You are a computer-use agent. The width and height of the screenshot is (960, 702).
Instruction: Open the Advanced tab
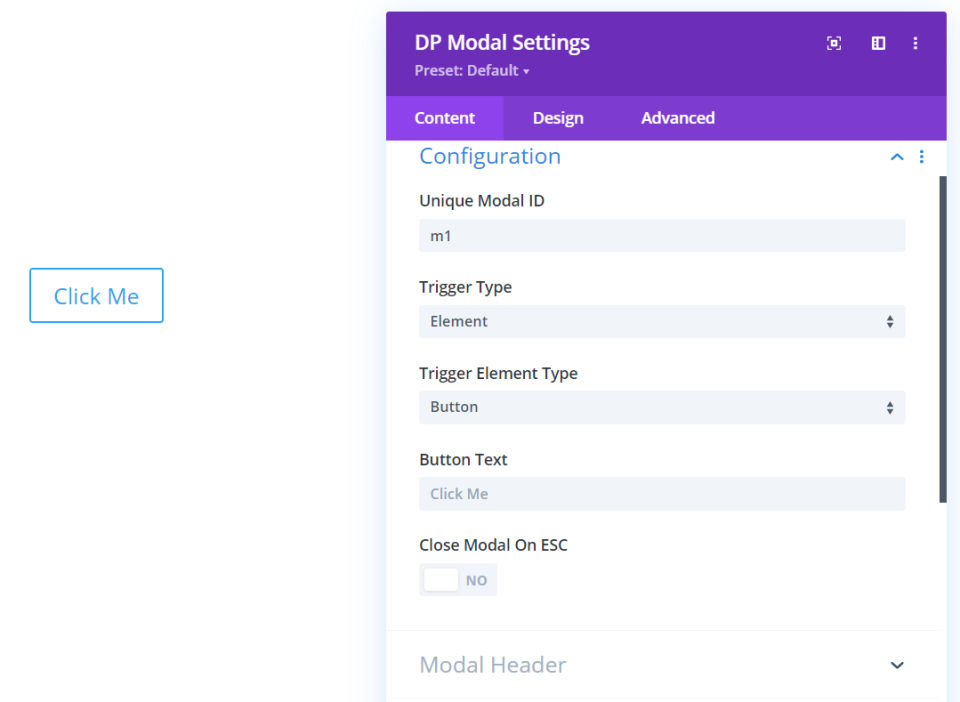click(x=678, y=118)
